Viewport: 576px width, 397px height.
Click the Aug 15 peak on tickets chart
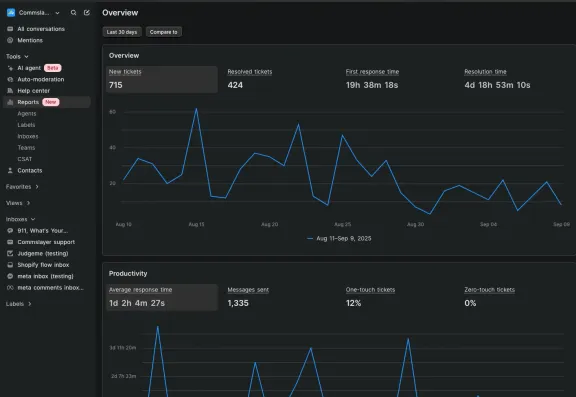tap(196, 109)
